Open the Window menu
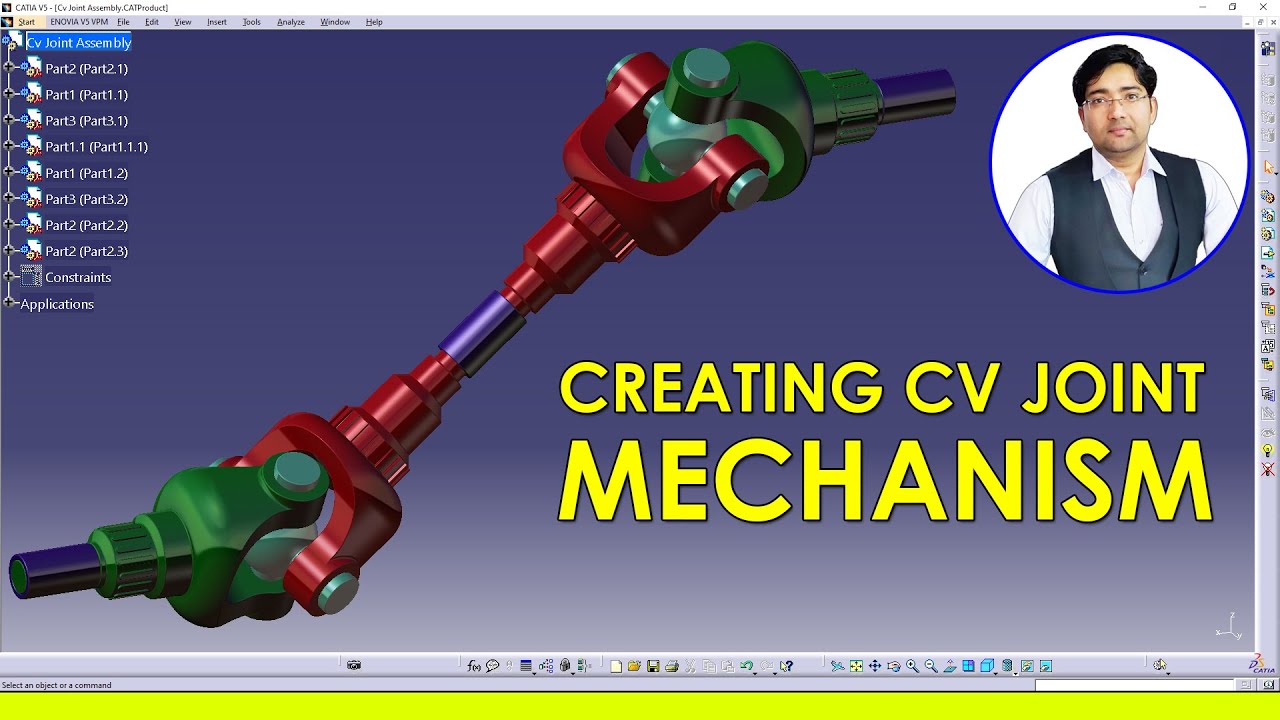1280x720 pixels. click(x=335, y=22)
